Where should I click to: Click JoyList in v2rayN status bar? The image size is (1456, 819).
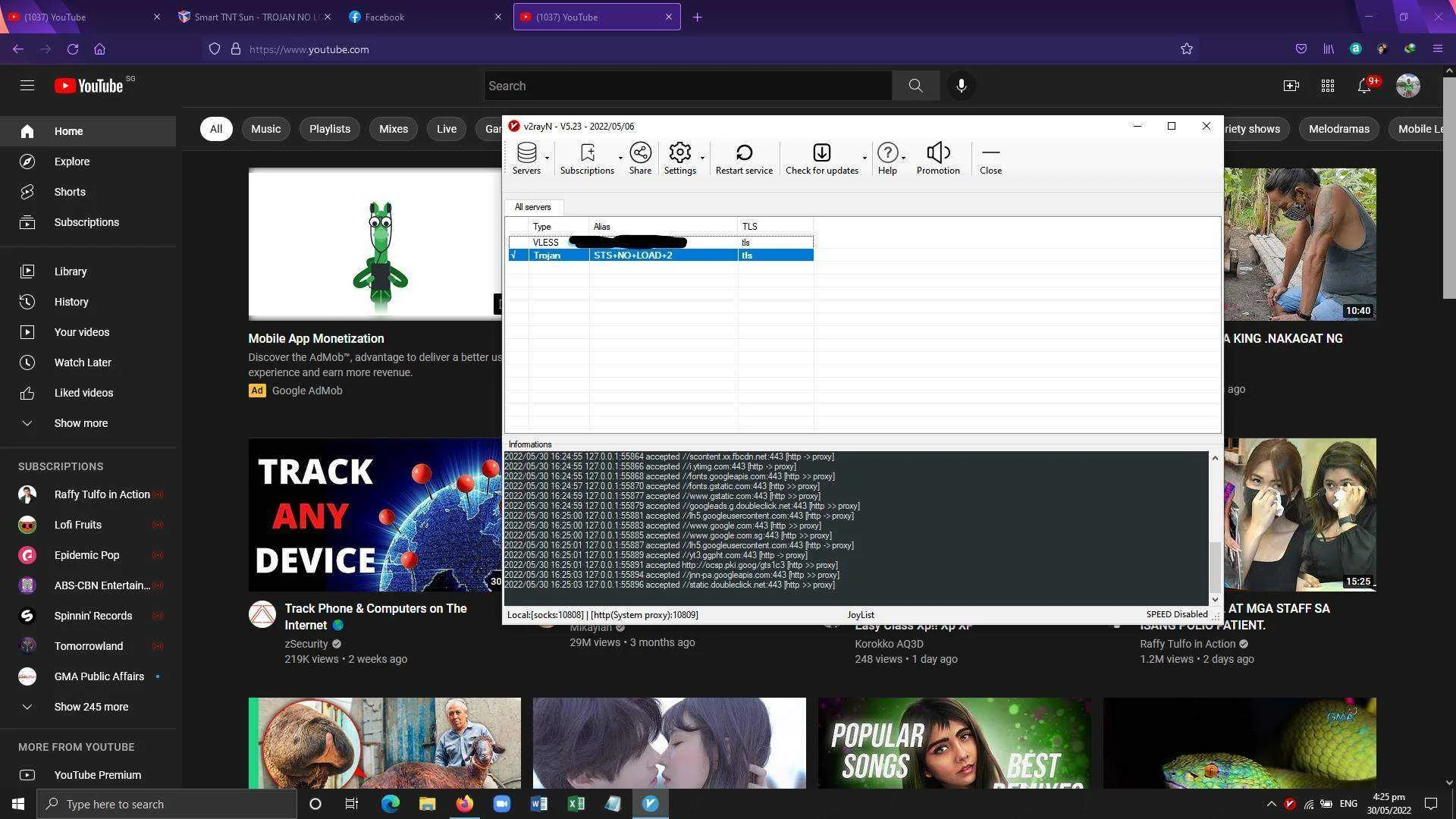click(x=861, y=615)
